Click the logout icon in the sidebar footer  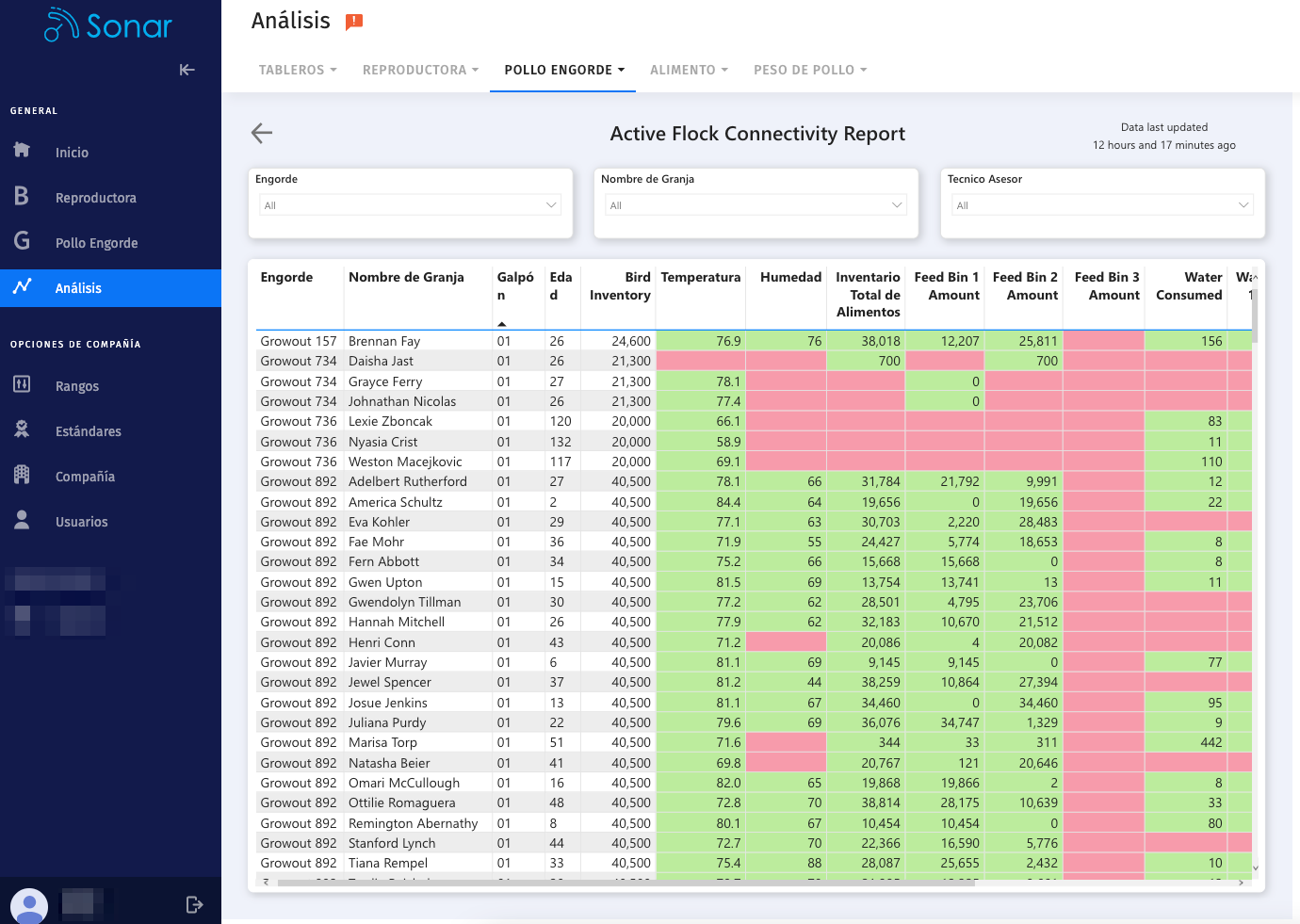point(194,905)
